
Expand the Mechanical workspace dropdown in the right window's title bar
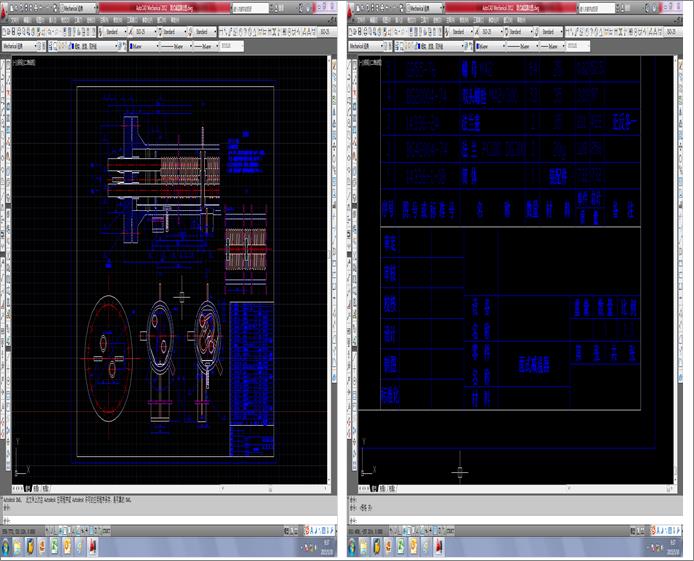pyautogui.click(x=424, y=8)
